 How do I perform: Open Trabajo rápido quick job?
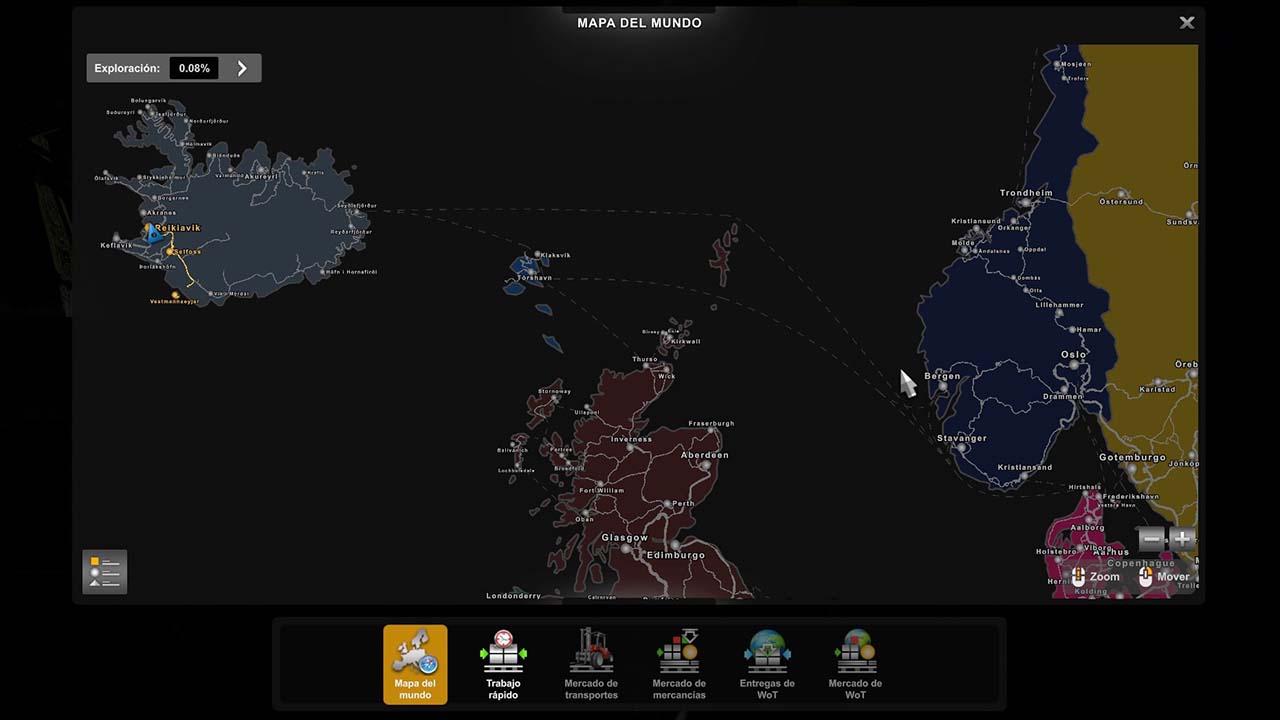tap(503, 664)
